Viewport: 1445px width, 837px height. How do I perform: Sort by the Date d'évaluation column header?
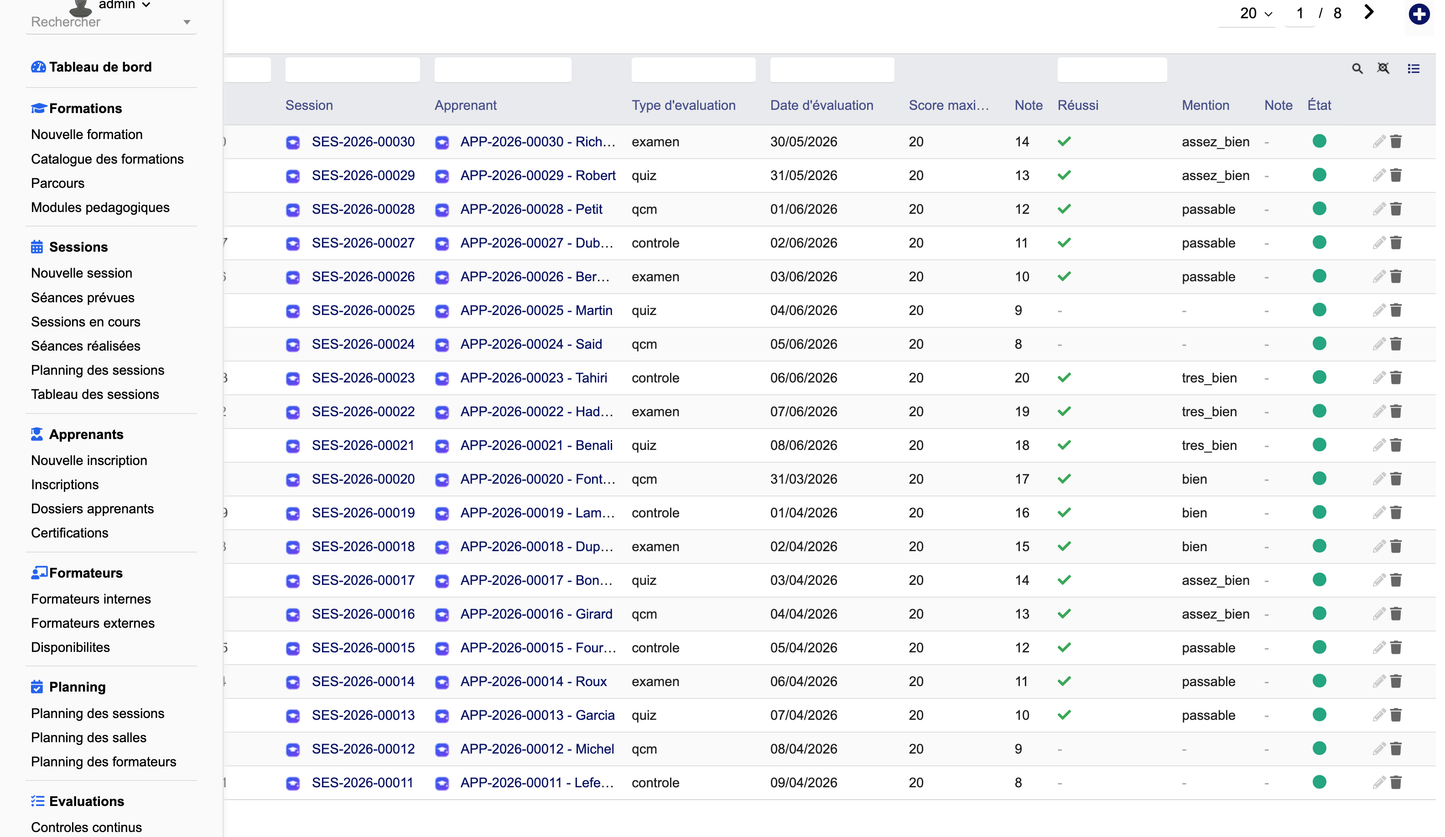pos(822,105)
